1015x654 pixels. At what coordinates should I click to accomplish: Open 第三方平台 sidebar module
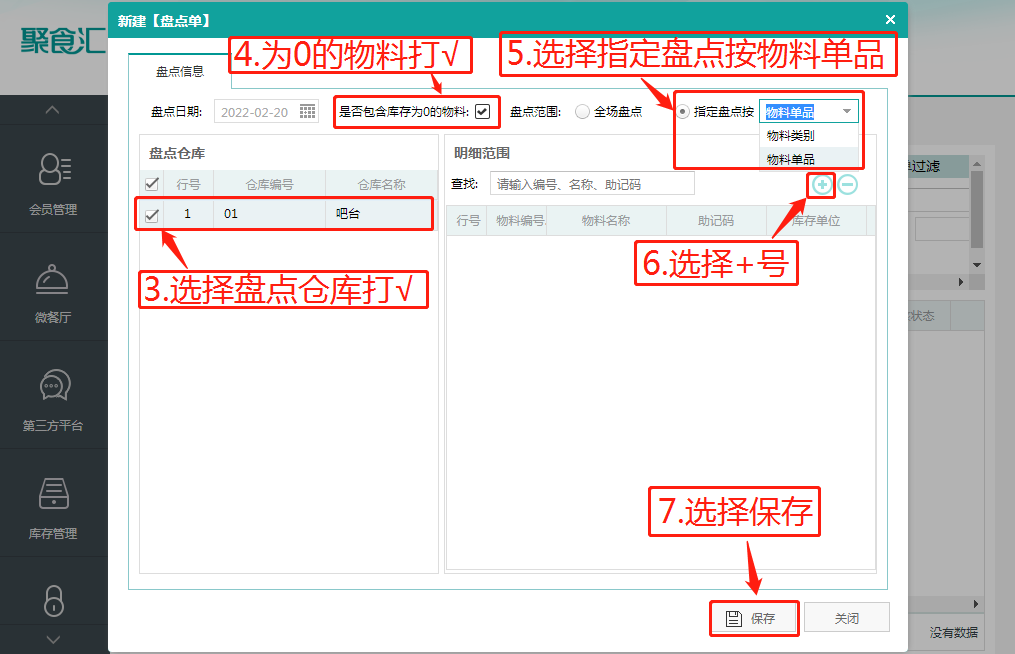tap(53, 400)
